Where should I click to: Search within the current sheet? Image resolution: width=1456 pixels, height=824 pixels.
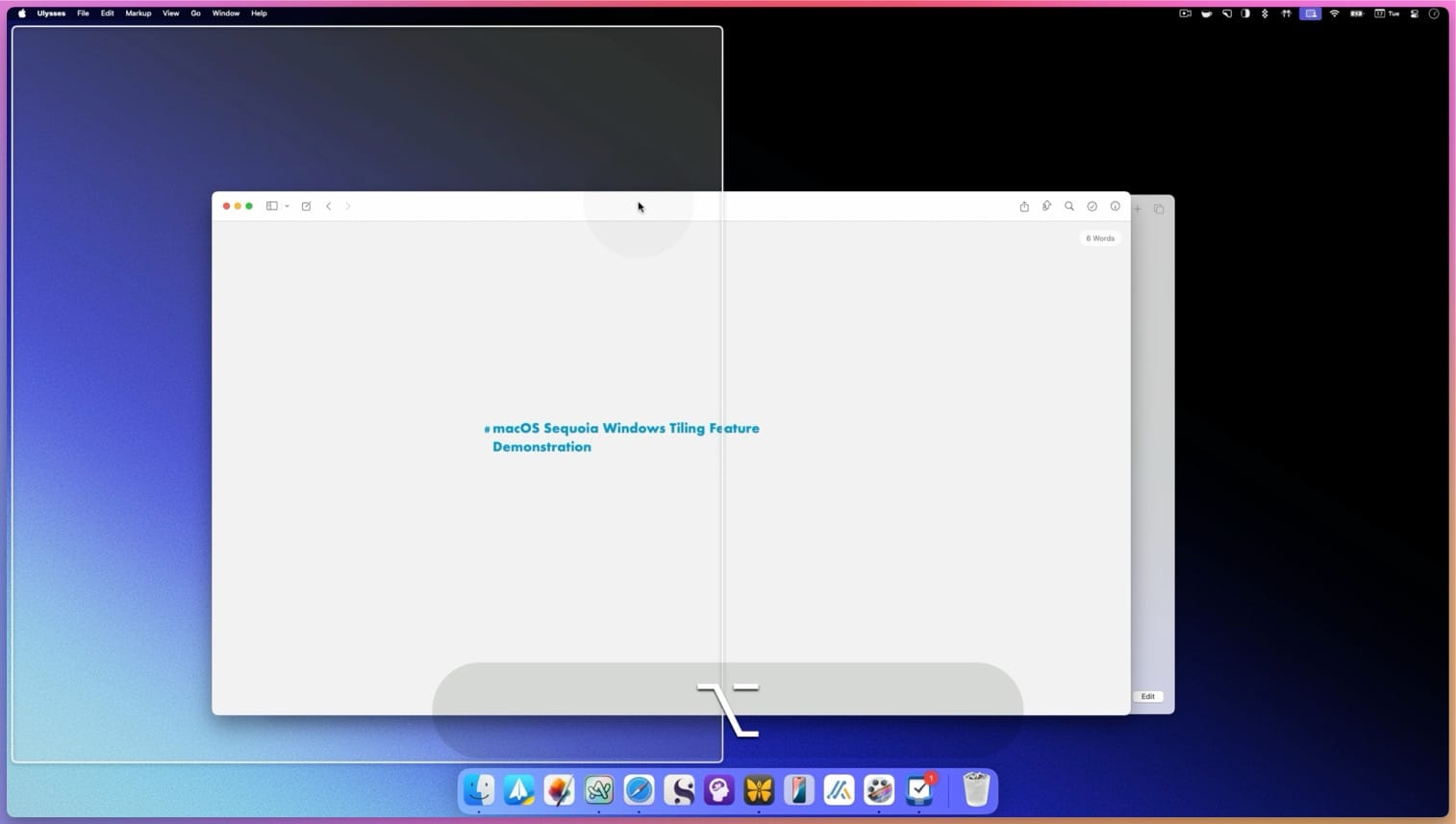[x=1068, y=206]
